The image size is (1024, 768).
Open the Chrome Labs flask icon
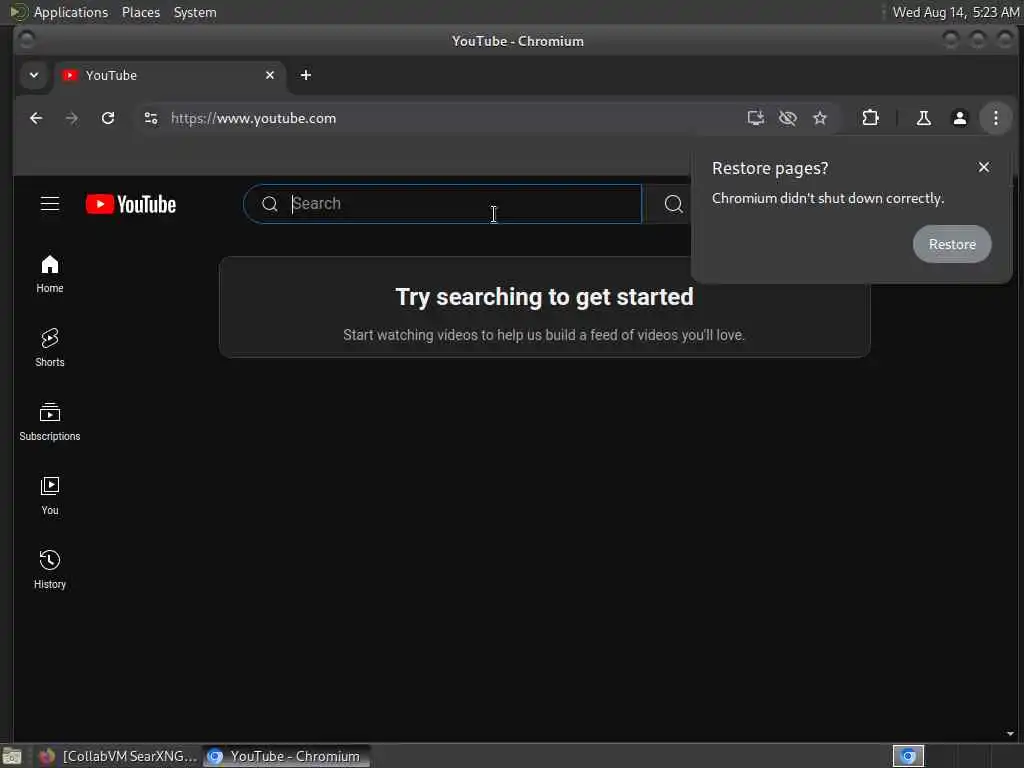tap(923, 118)
